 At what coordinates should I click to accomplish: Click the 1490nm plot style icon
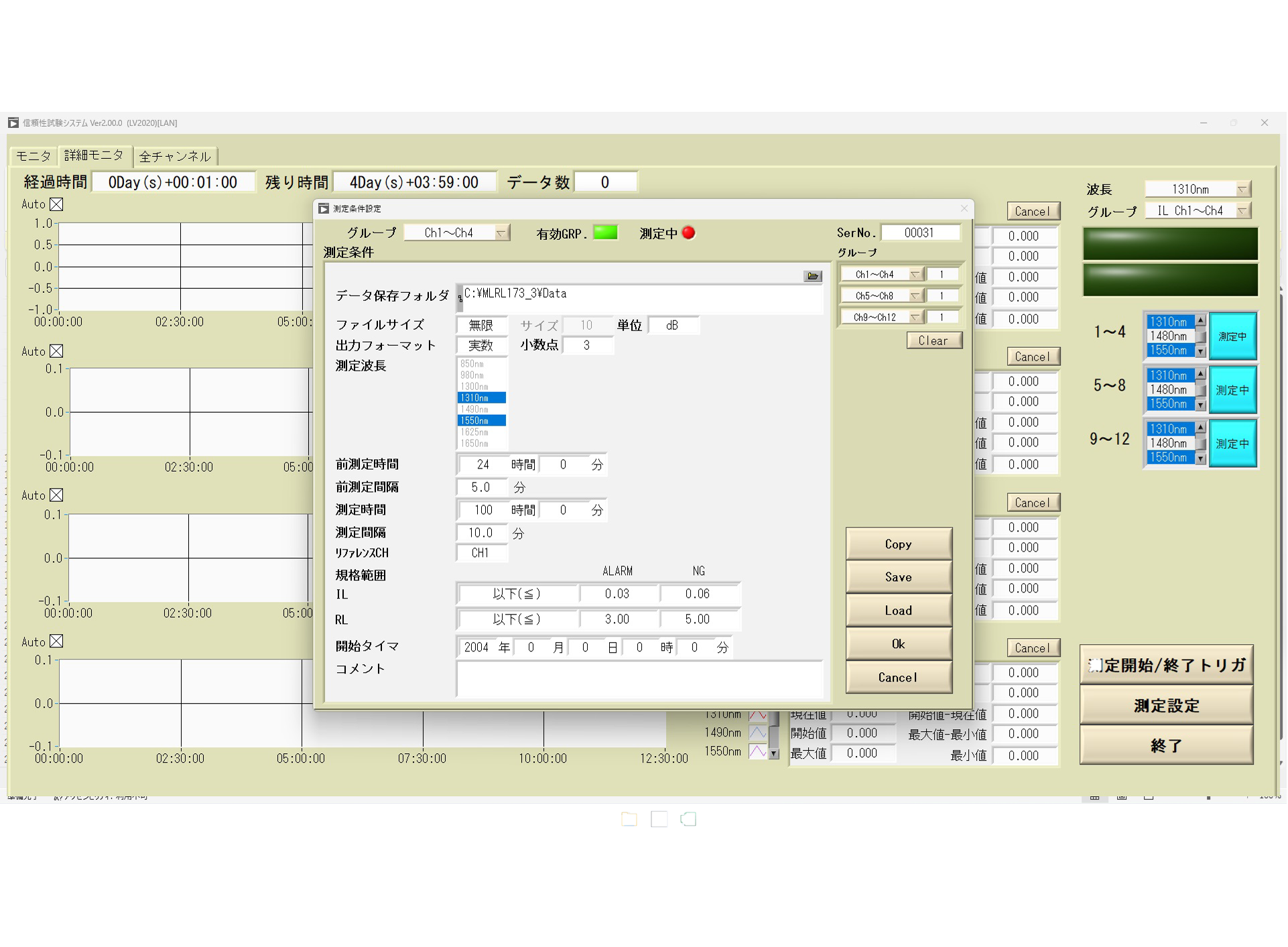point(758,733)
